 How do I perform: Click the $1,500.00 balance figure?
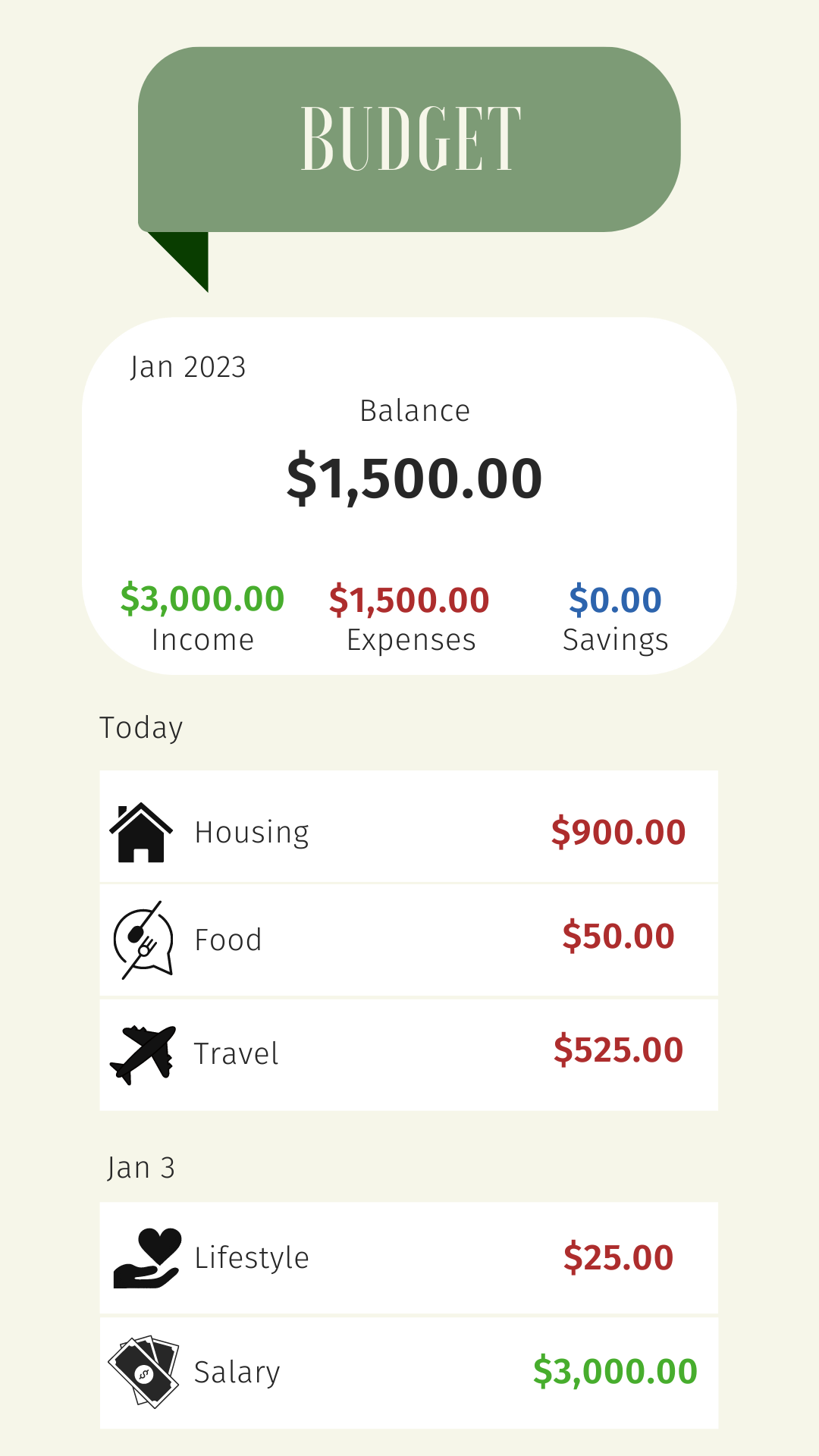pos(414,479)
